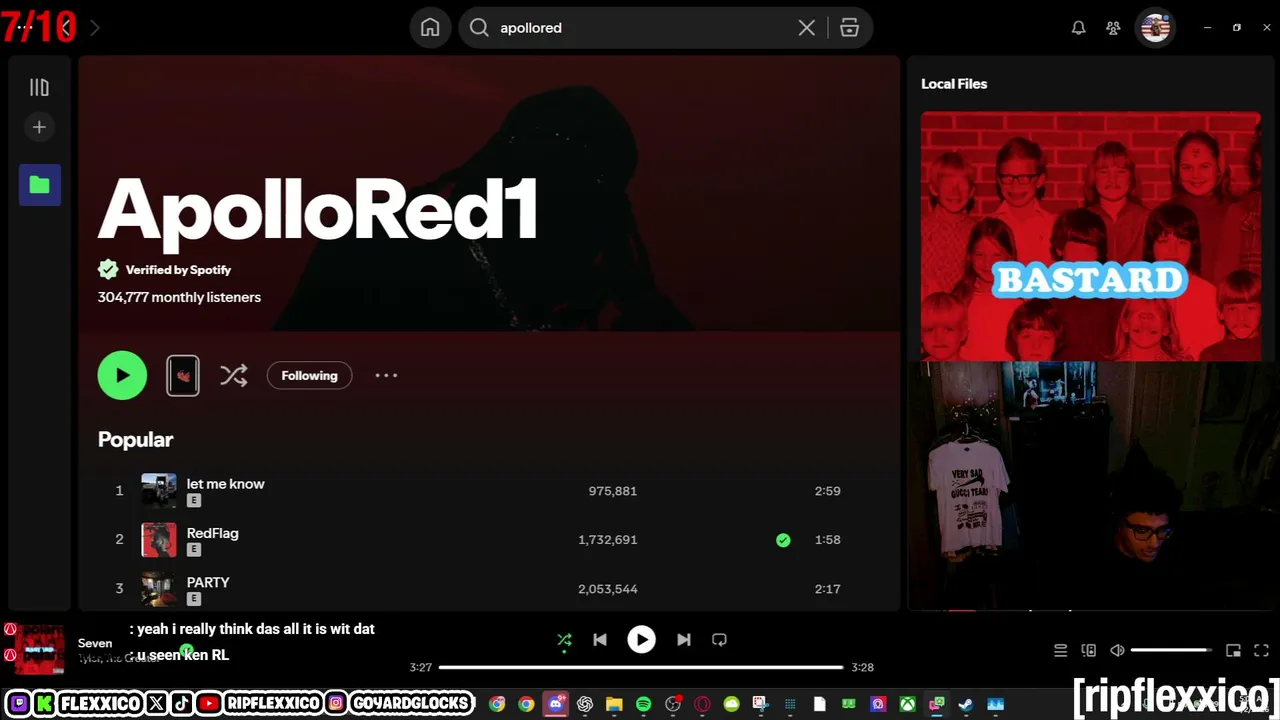1280x720 pixels.
Task: Click the 'let me know' track title
Action: tap(225, 484)
